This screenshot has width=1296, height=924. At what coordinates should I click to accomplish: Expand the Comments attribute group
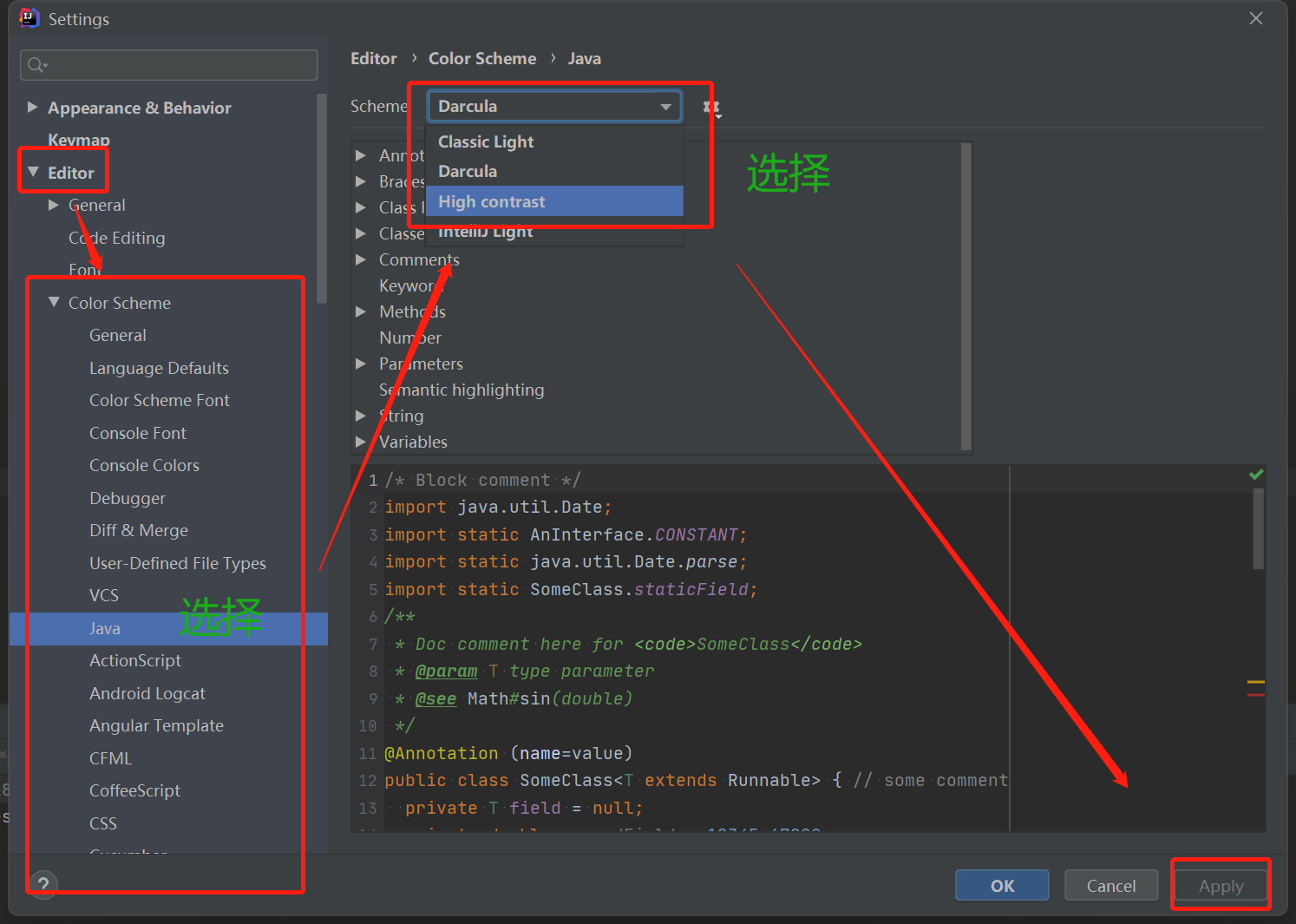tap(361, 259)
